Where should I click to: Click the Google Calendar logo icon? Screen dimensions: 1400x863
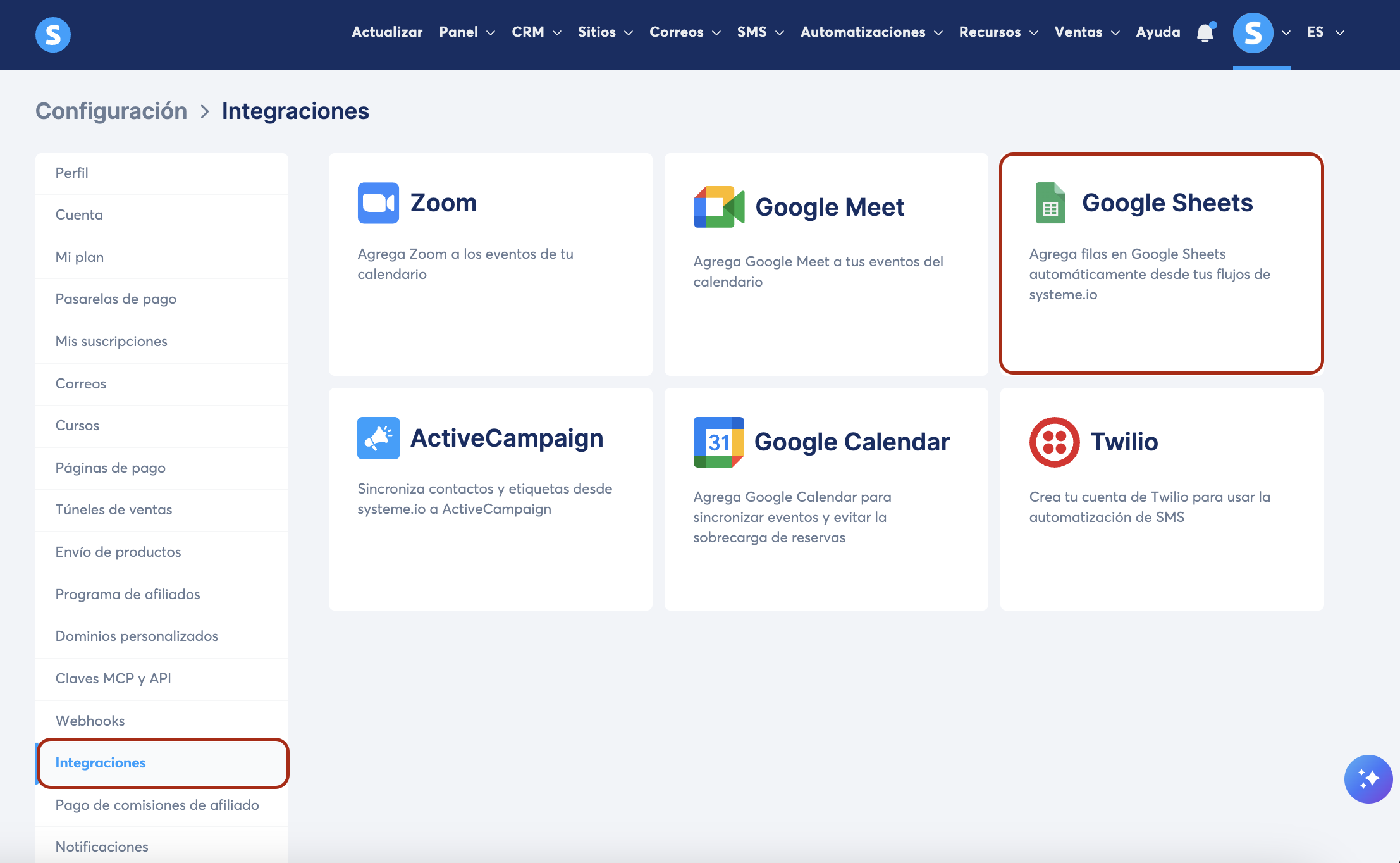[719, 442]
